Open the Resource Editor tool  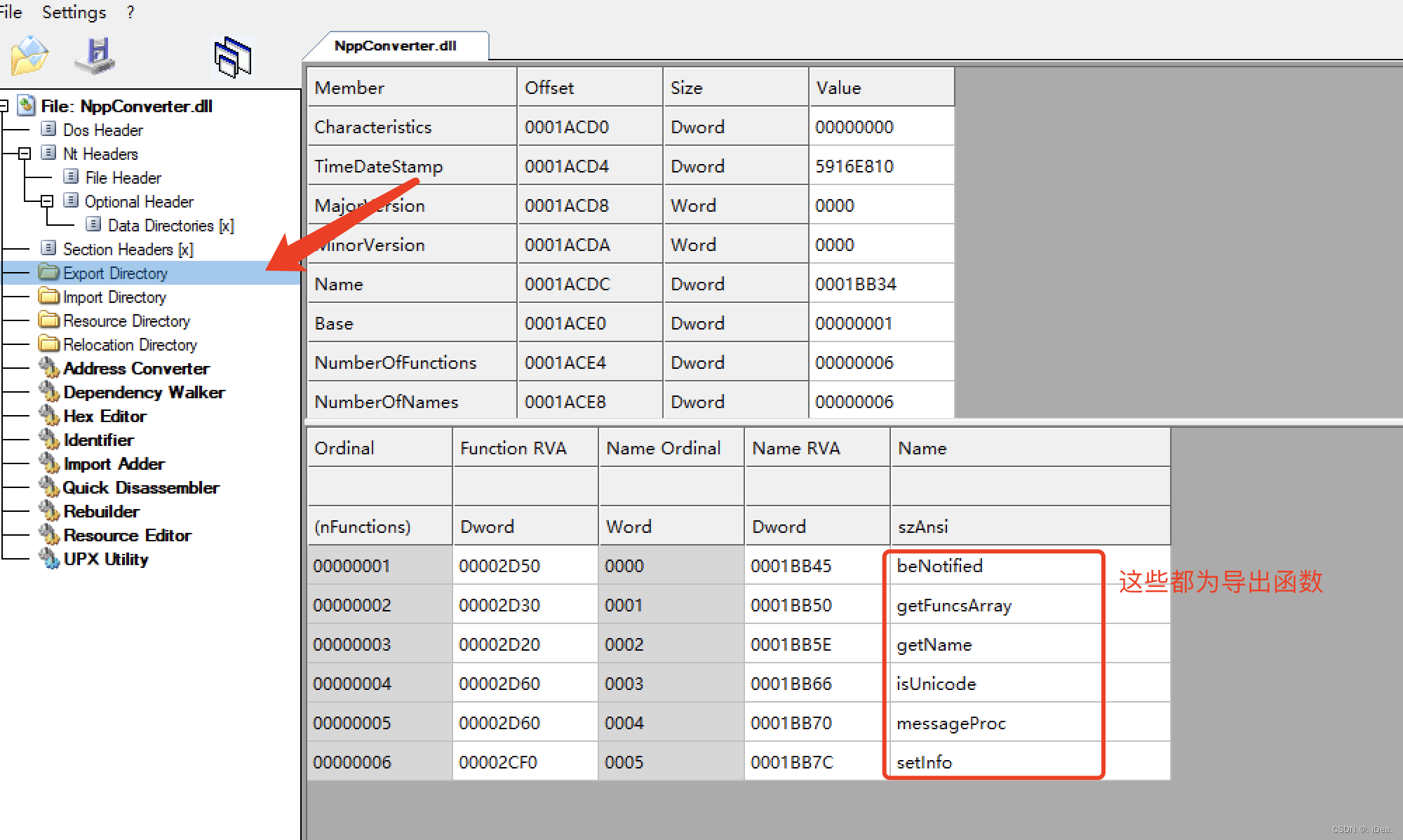click(127, 536)
